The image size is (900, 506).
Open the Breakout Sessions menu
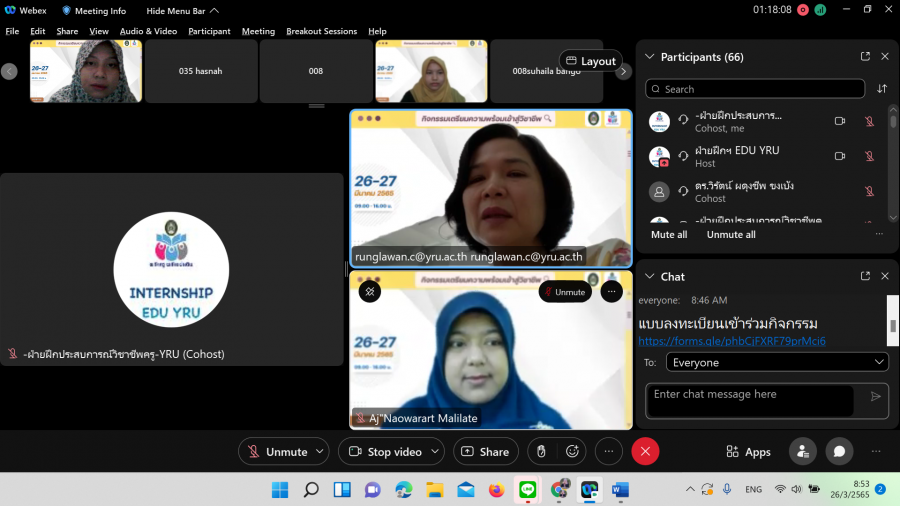point(321,31)
